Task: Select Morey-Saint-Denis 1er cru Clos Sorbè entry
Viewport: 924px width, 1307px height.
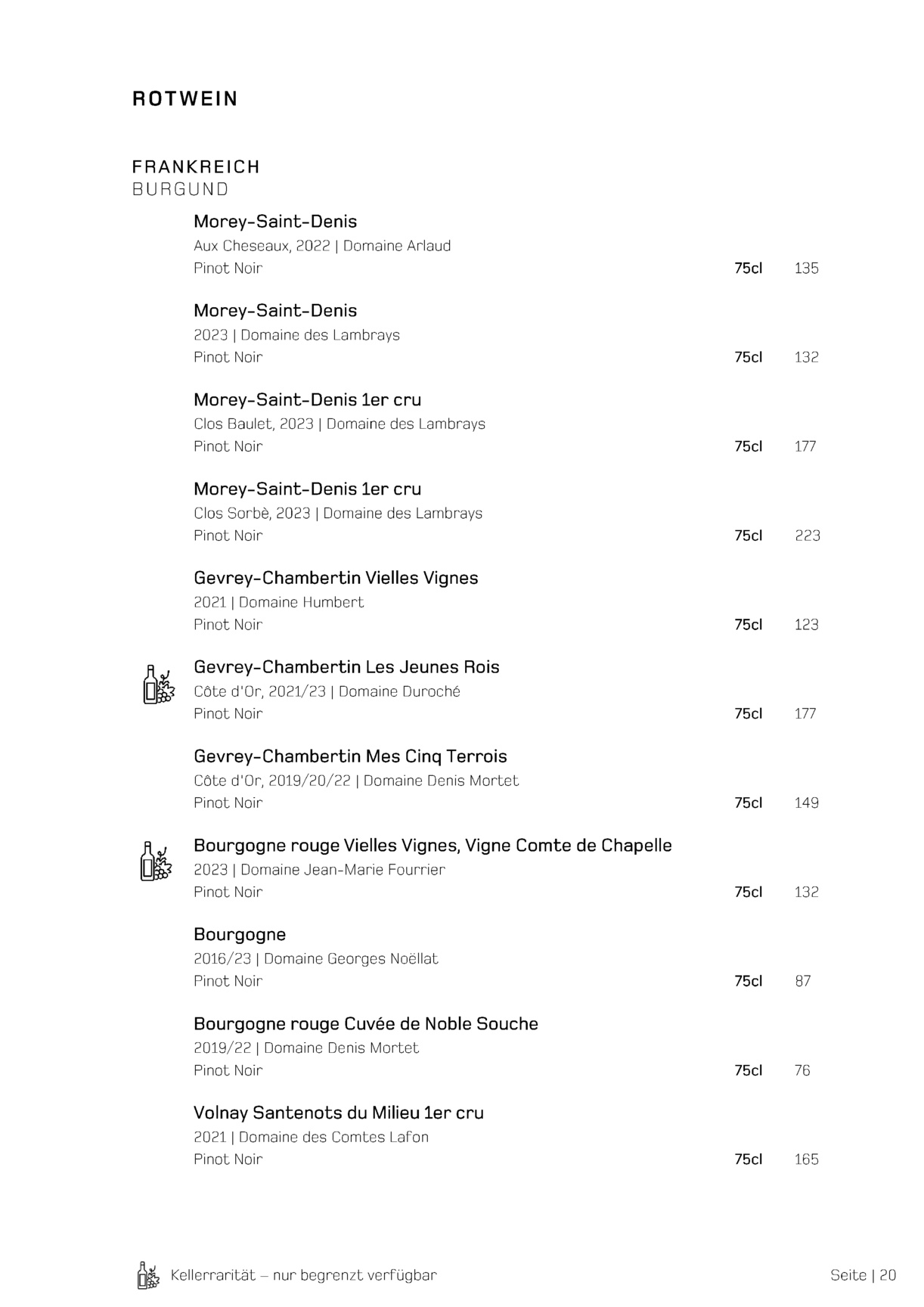Action: 307,489
